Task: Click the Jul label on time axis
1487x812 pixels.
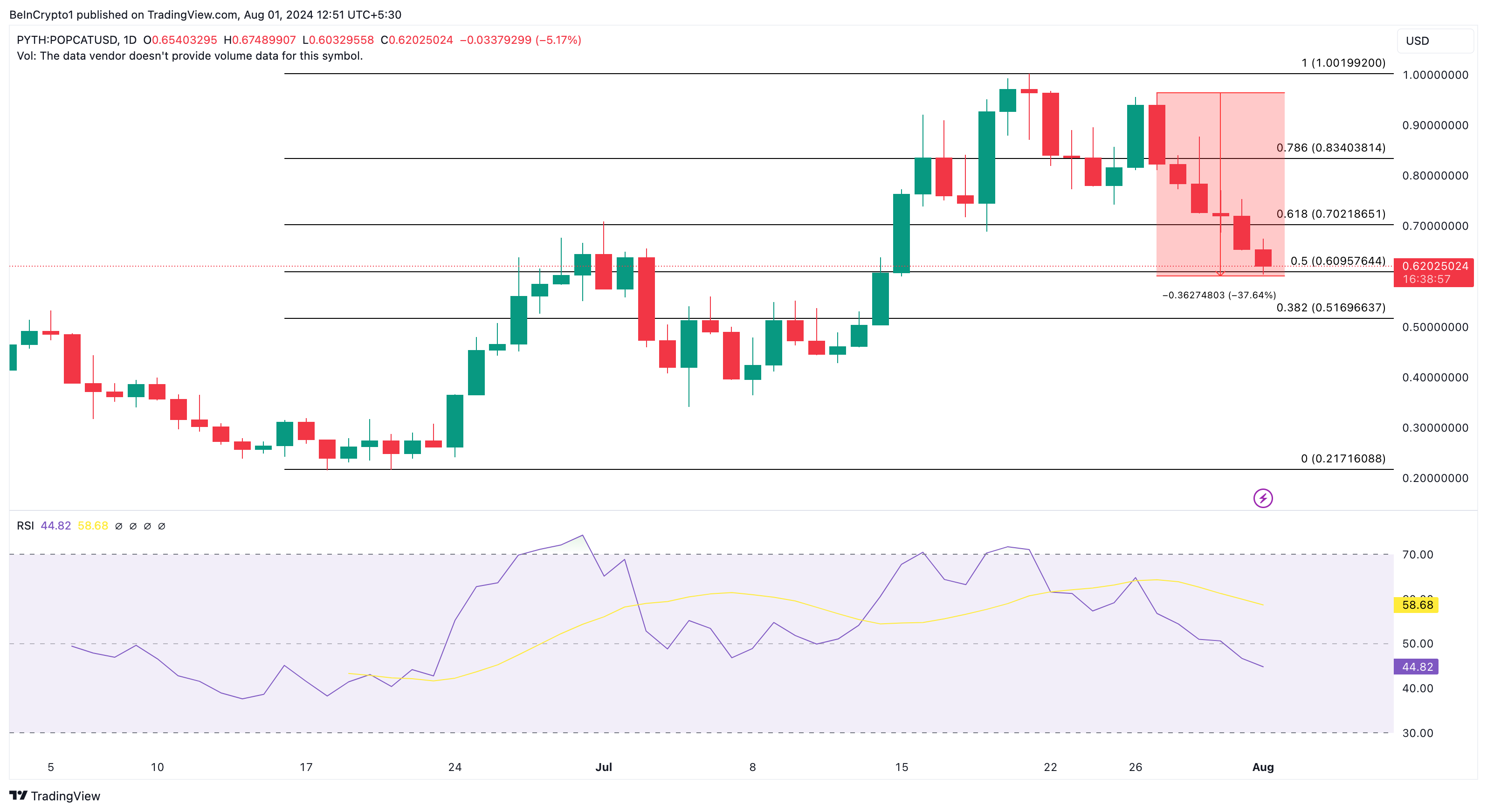Action: coord(604,767)
